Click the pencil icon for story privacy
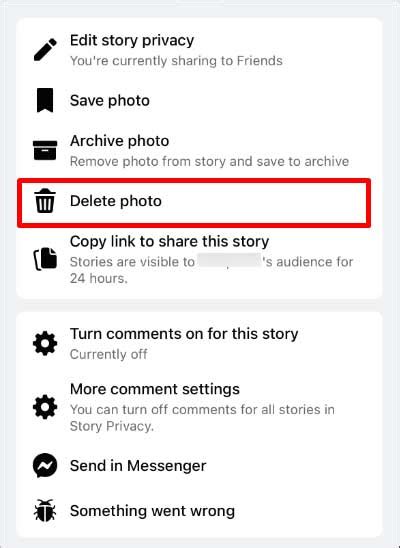400x548 pixels. click(45, 50)
